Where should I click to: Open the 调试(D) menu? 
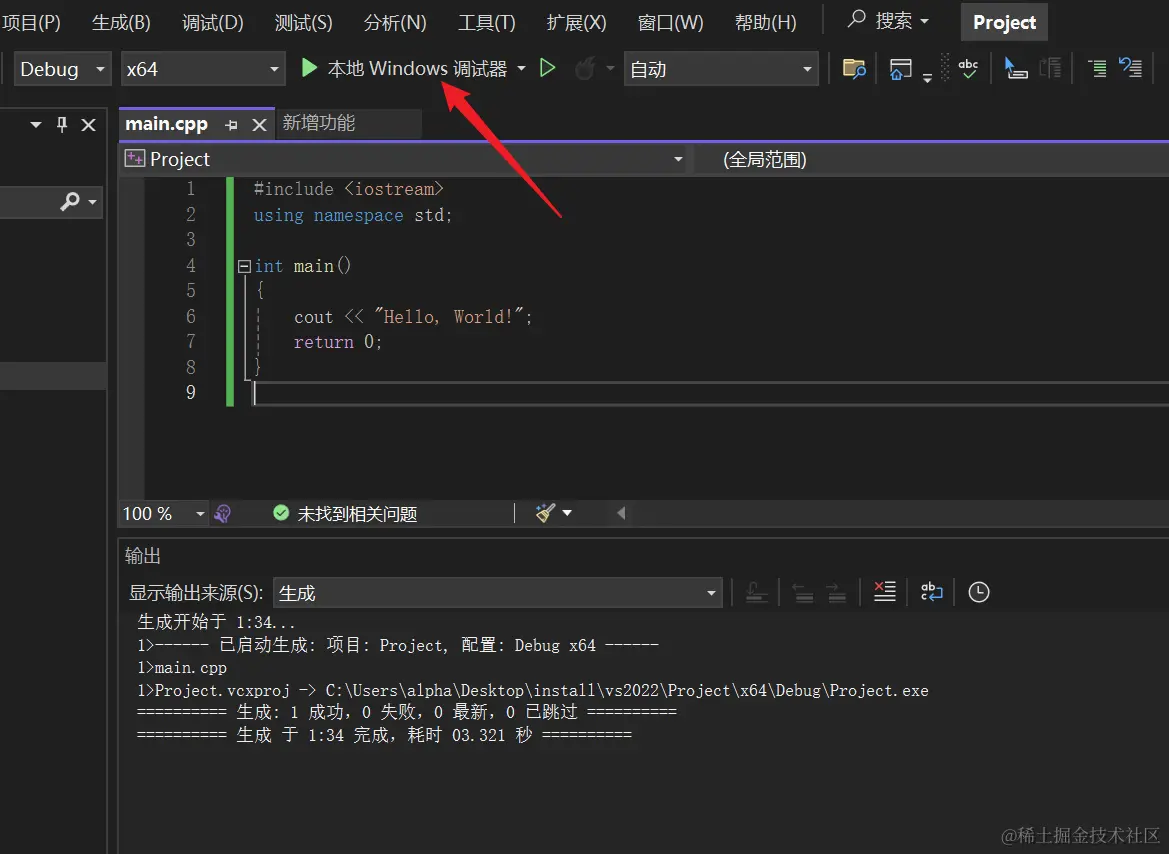[x=213, y=22]
